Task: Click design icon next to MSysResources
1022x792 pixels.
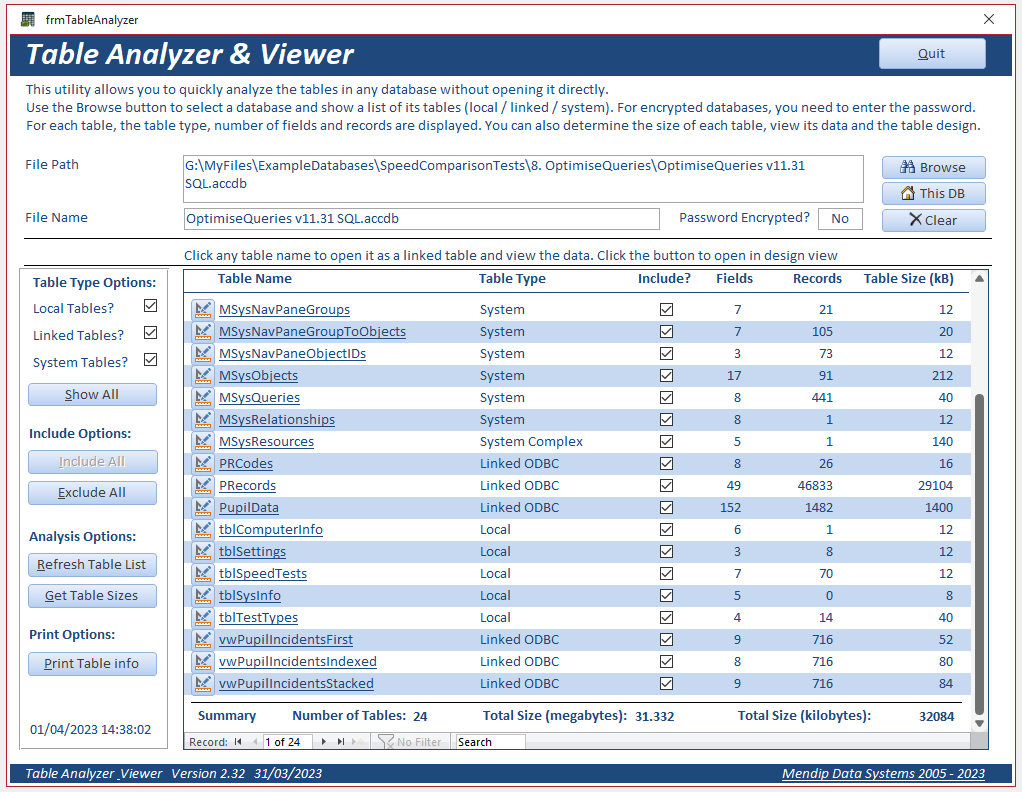Action: [203, 442]
